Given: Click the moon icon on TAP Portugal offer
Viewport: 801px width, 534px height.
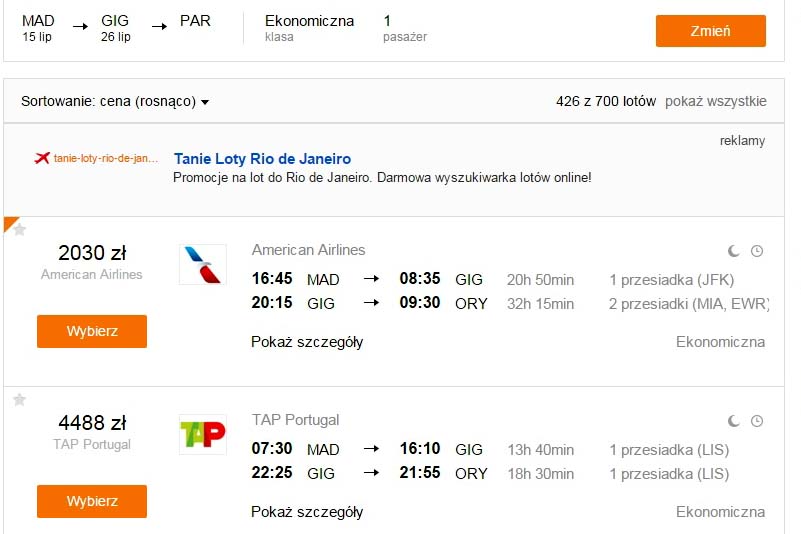Looking at the screenshot, I should [734, 421].
